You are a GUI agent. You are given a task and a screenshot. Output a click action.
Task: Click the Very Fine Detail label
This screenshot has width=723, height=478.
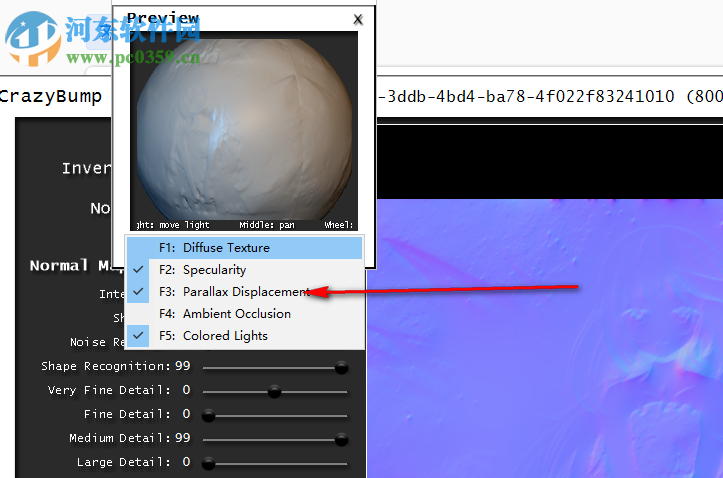pos(109,390)
